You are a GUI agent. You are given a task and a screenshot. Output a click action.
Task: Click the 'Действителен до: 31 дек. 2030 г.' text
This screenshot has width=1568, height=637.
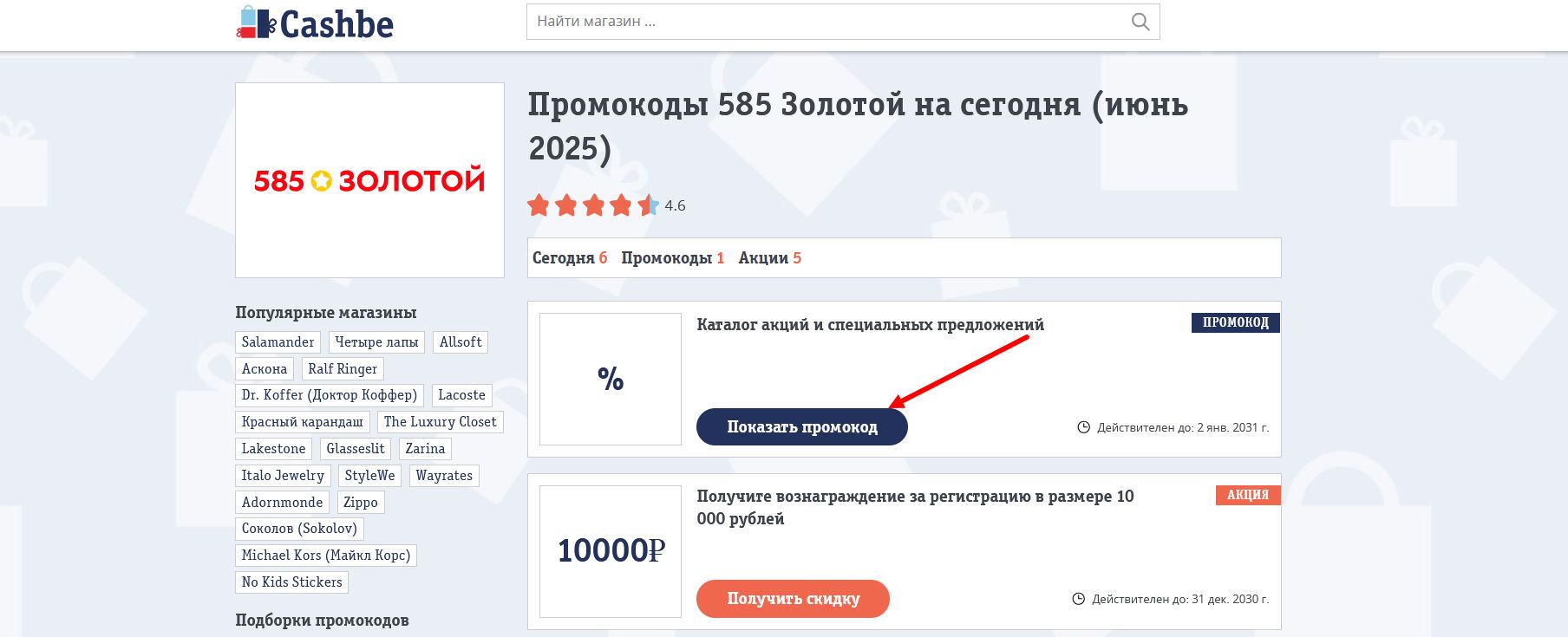pos(1180,599)
